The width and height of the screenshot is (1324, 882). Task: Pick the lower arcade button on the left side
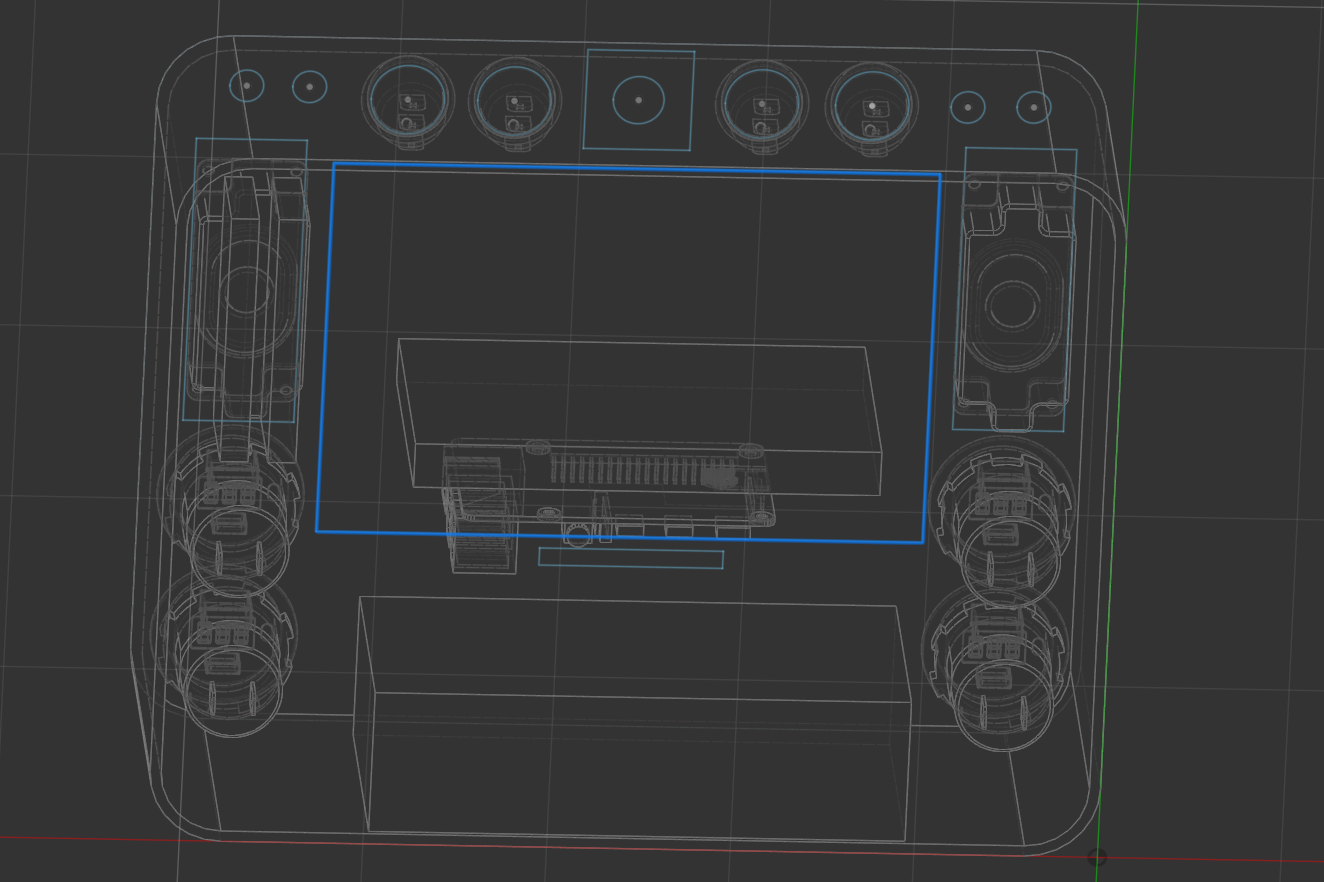226,655
